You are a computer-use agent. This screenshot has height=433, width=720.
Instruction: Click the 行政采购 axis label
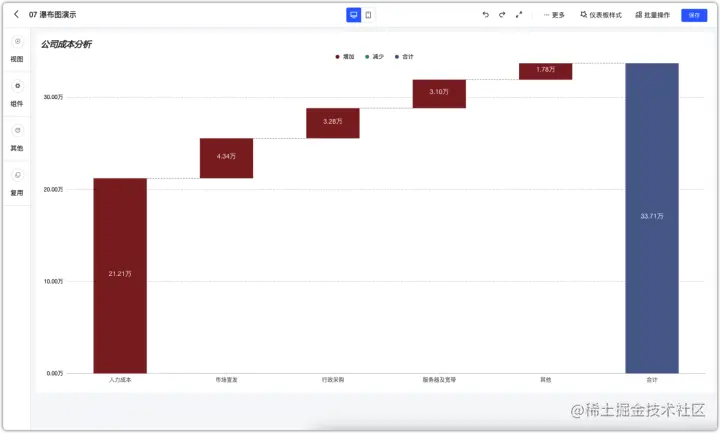coord(333,380)
